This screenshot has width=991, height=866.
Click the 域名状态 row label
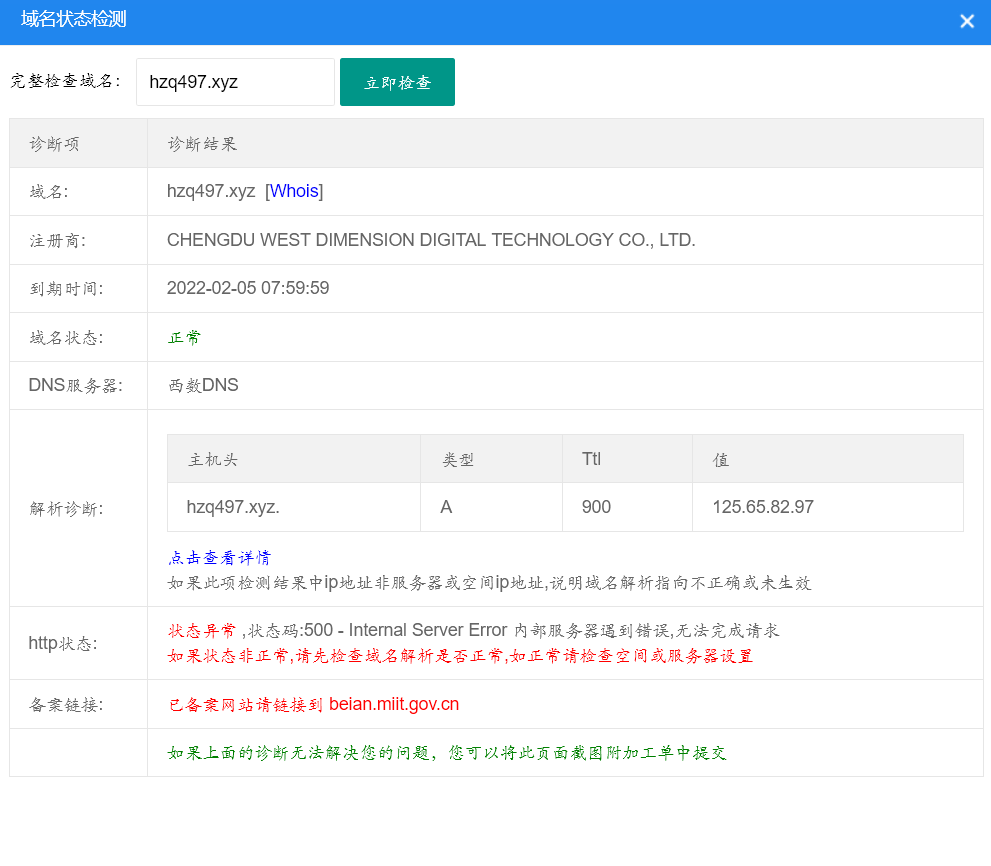point(66,338)
